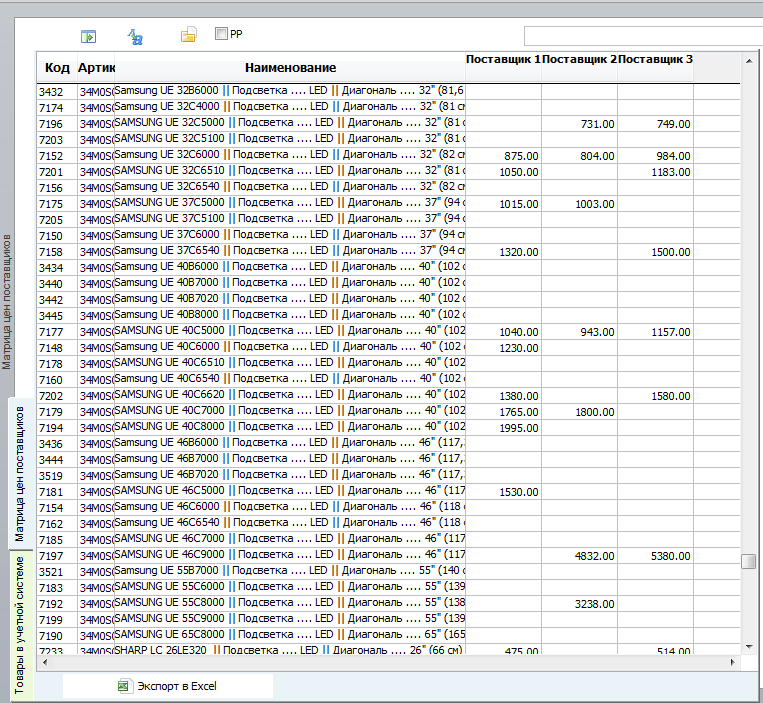This screenshot has width=763, height=703.
Task: Select row SAMSUNG UE 65C8000
Action: pos(388,636)
